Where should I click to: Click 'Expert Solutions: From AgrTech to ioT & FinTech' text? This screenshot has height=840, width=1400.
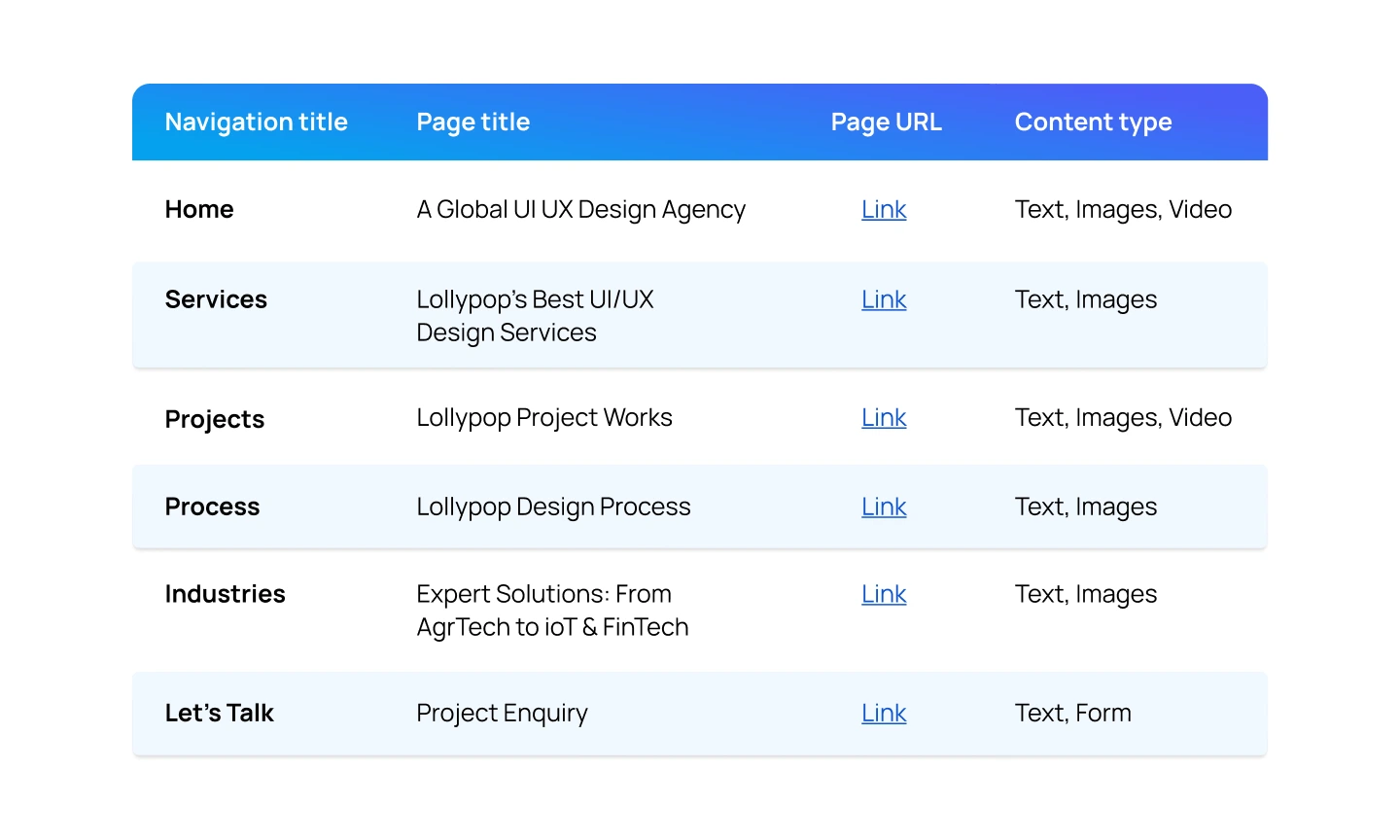click(x=552, y=611)
